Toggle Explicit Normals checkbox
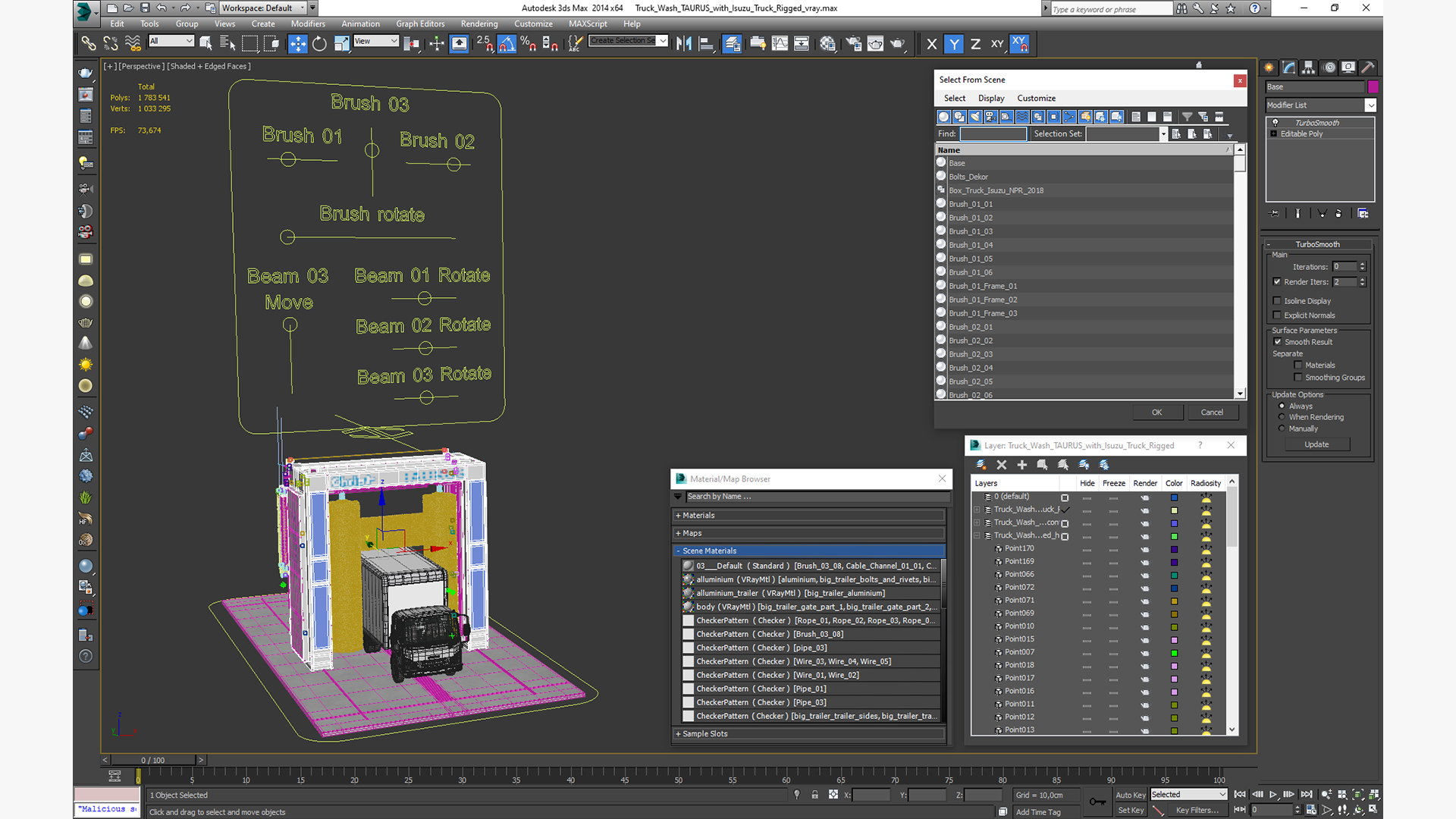 tap(1277, 315)
